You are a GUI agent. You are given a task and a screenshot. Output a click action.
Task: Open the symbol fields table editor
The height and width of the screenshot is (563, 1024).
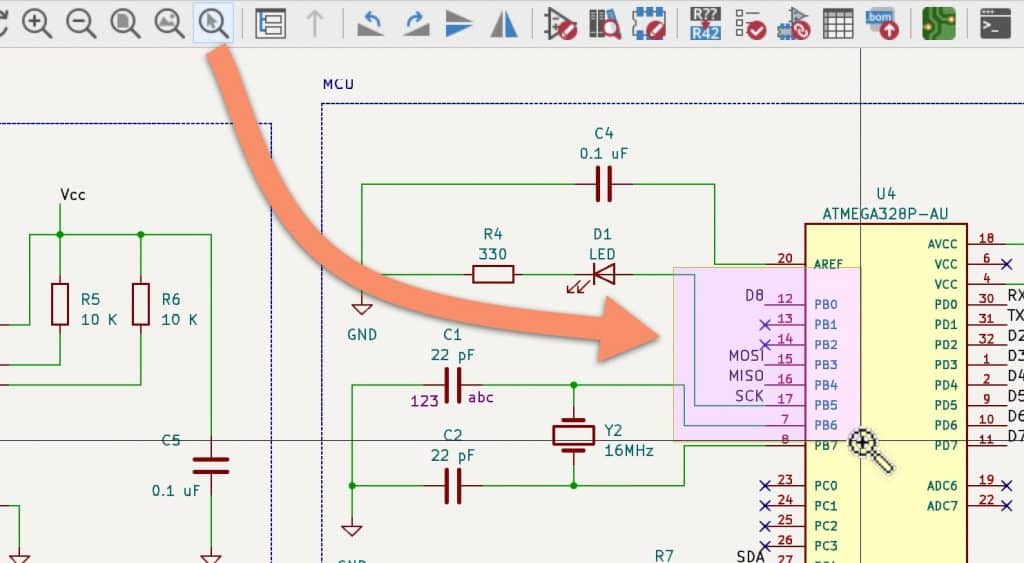(x=839, y=24)
